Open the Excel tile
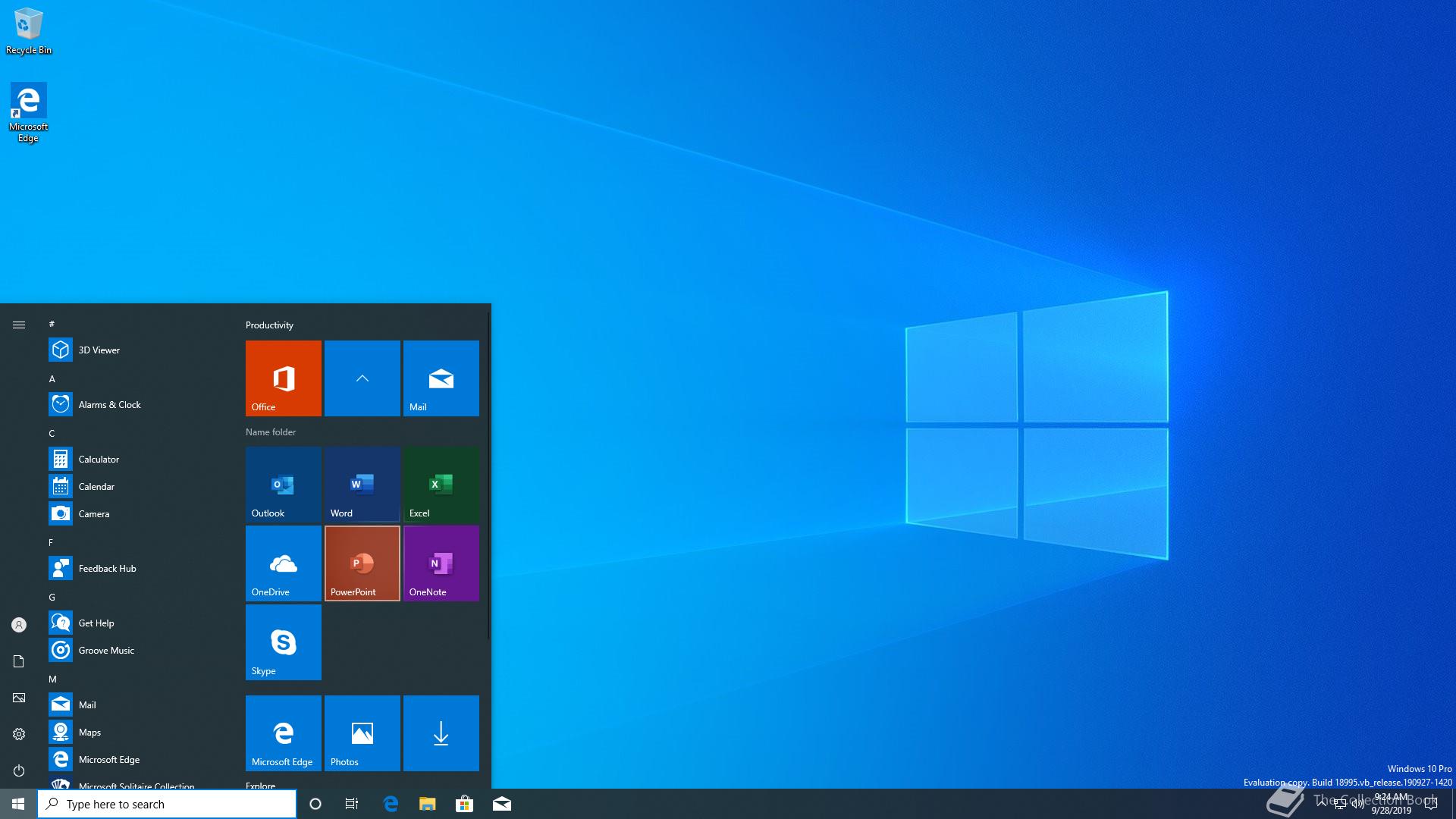This screenshot has width=1456, height=819. 441,485
